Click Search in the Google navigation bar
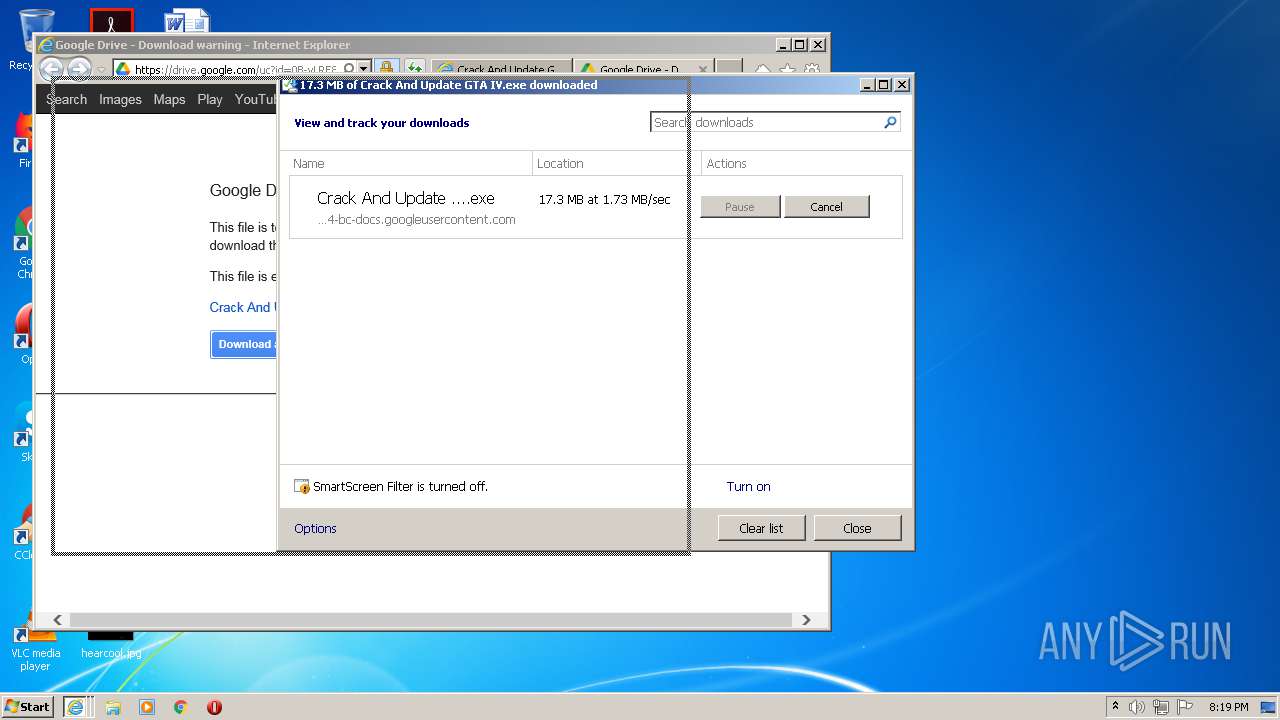Screen dimensions: 1280x720 point(67,99)
